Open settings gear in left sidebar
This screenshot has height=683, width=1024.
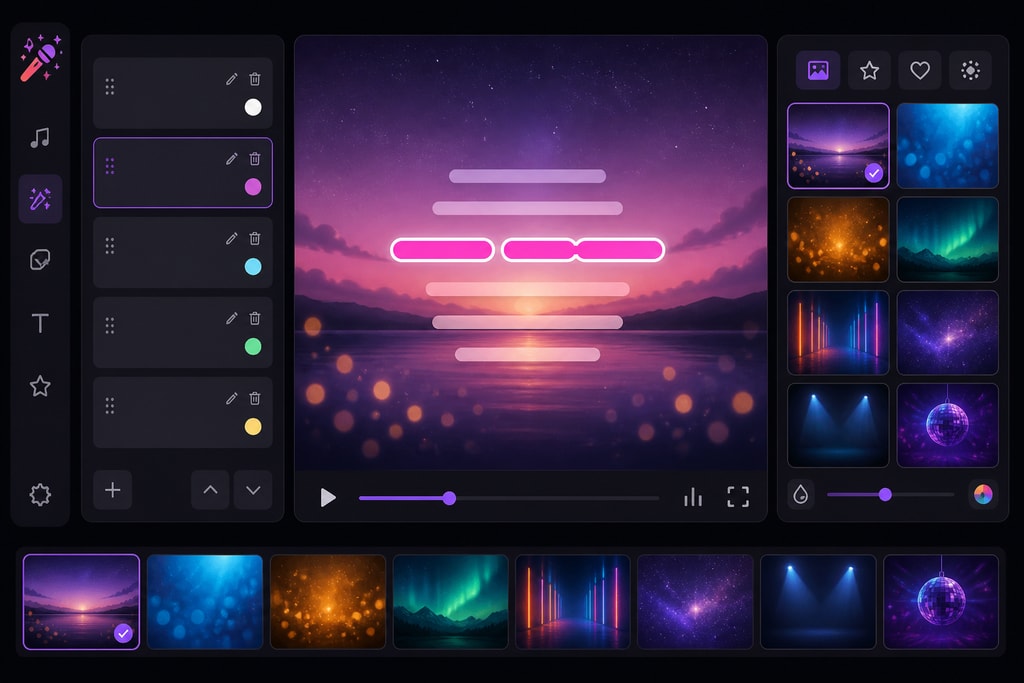coord(40,494)
